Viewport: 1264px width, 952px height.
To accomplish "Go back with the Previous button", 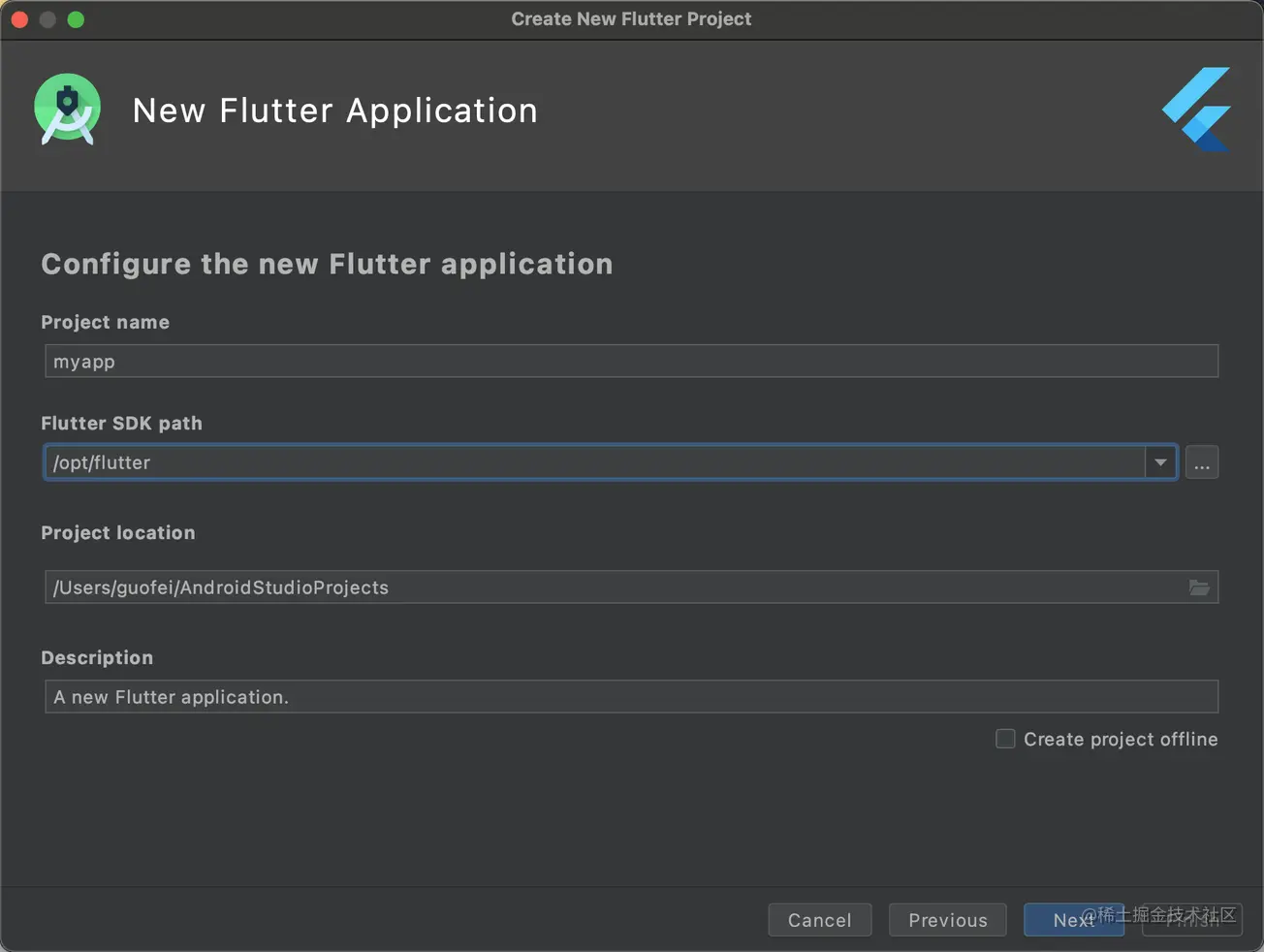I will [948, 920].
